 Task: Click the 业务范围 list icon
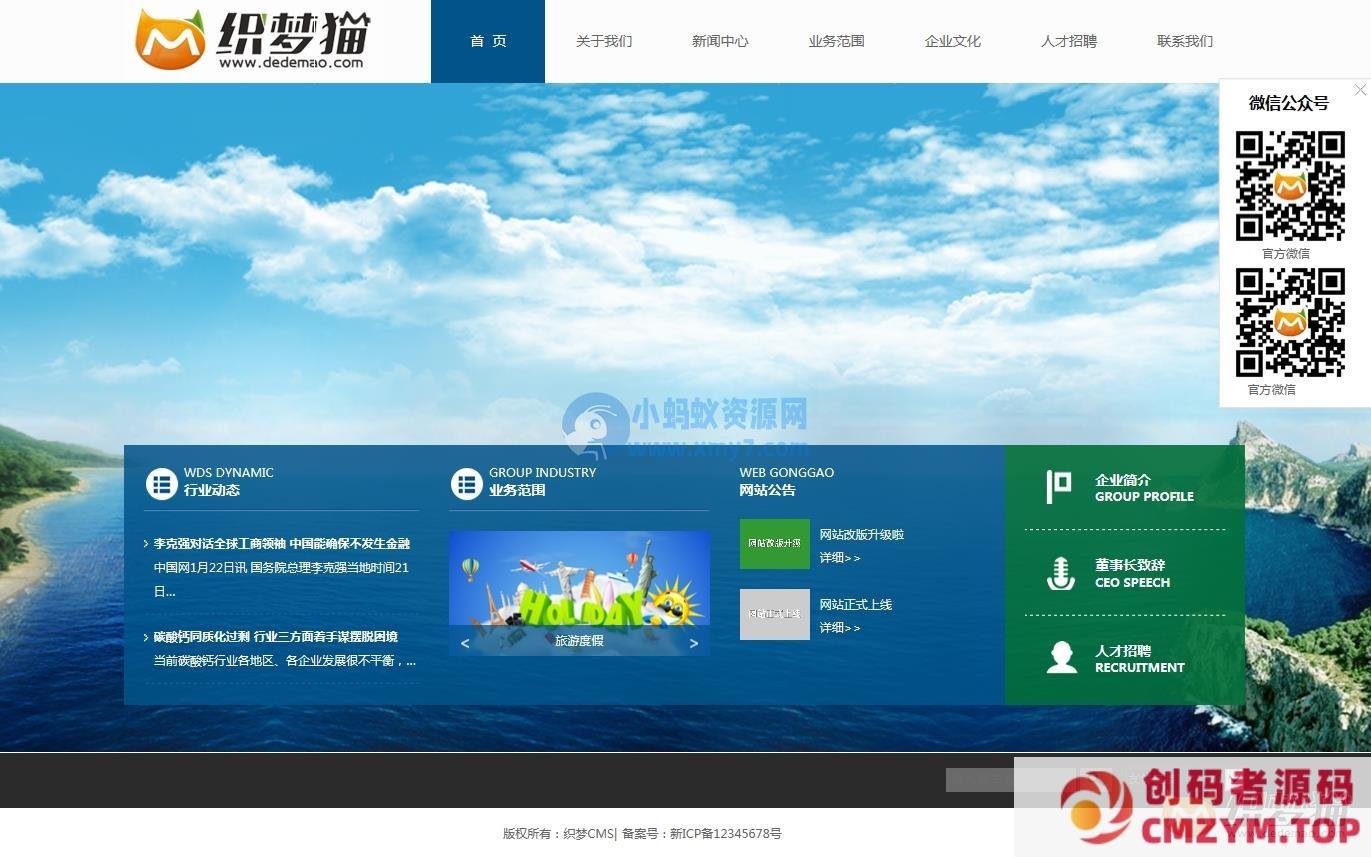(466, 484)
